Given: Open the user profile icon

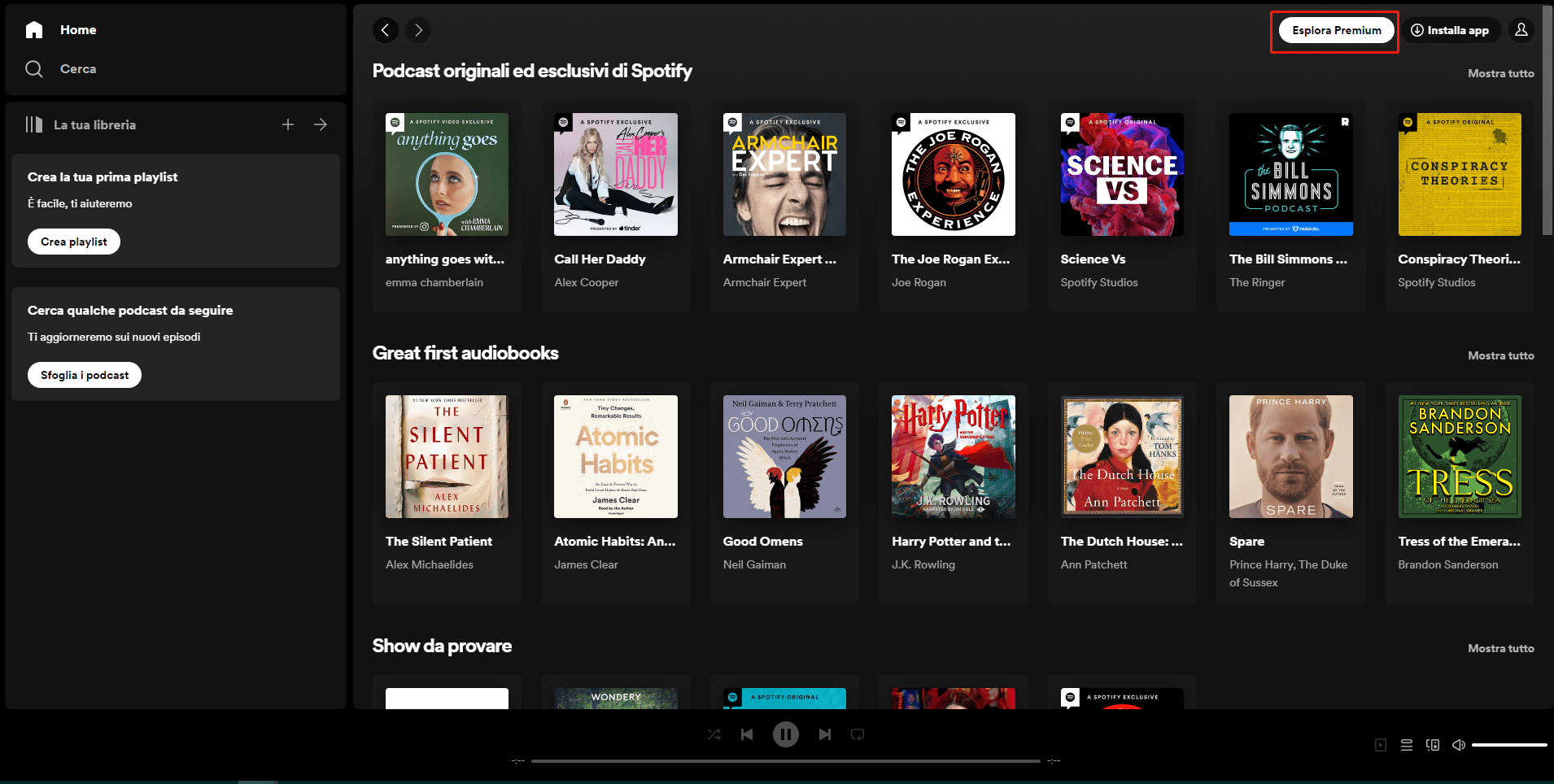Looking at the screenshot, I should (1521, 30).
